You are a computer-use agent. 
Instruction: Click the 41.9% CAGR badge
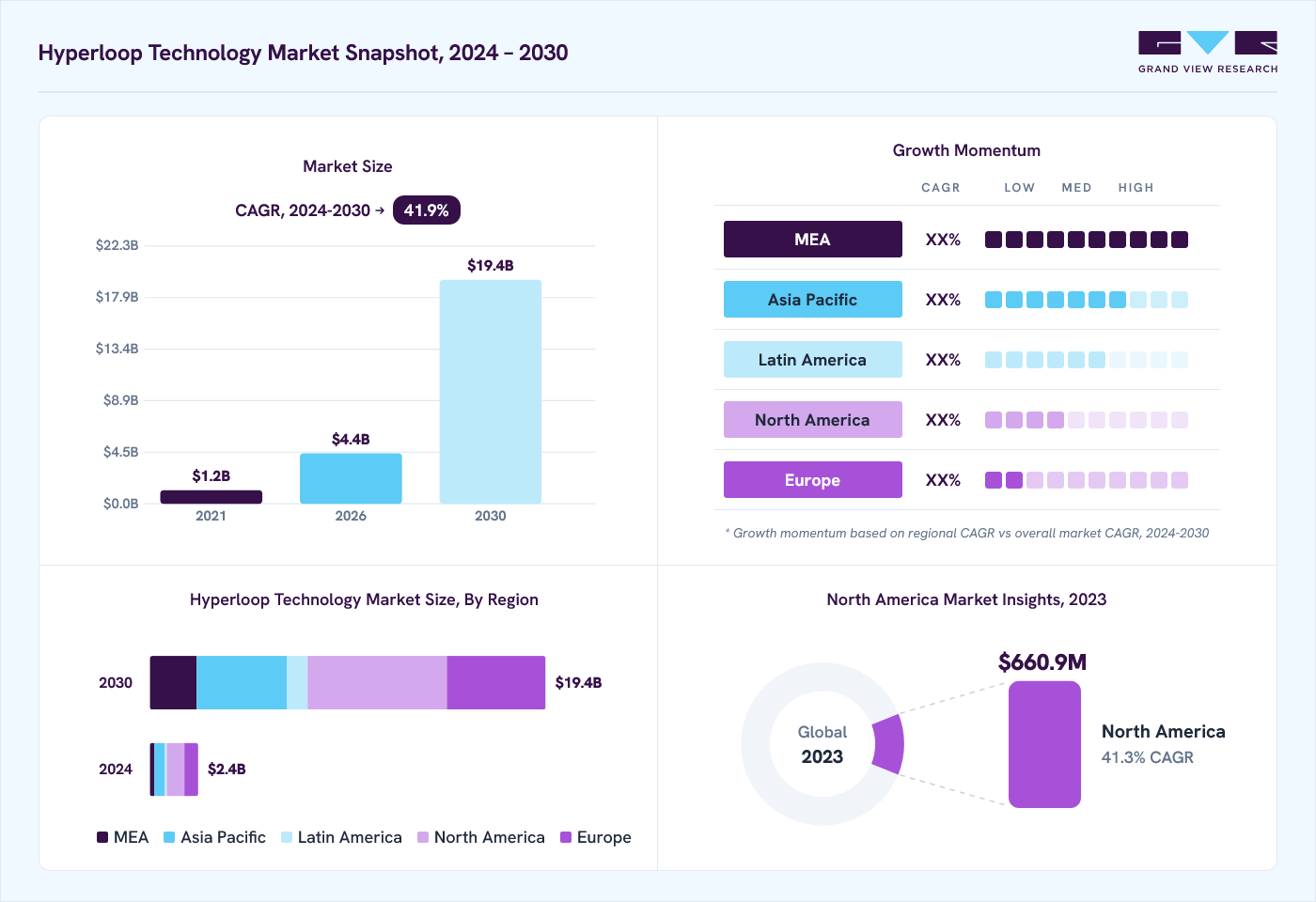coord(426,210)
